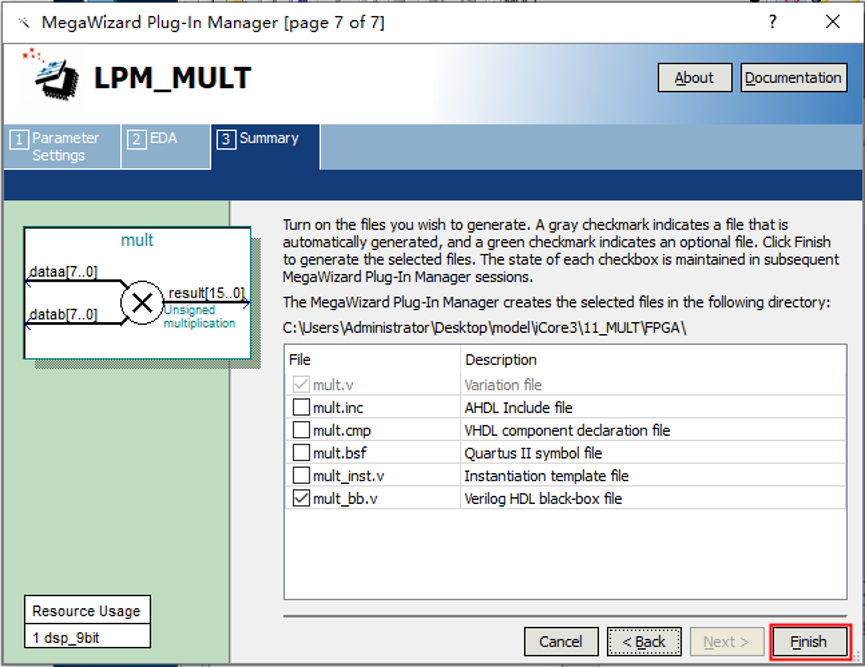Toggle the mult.bsf symbol file checkbox

pyautogui.click(x=301, y=453)
